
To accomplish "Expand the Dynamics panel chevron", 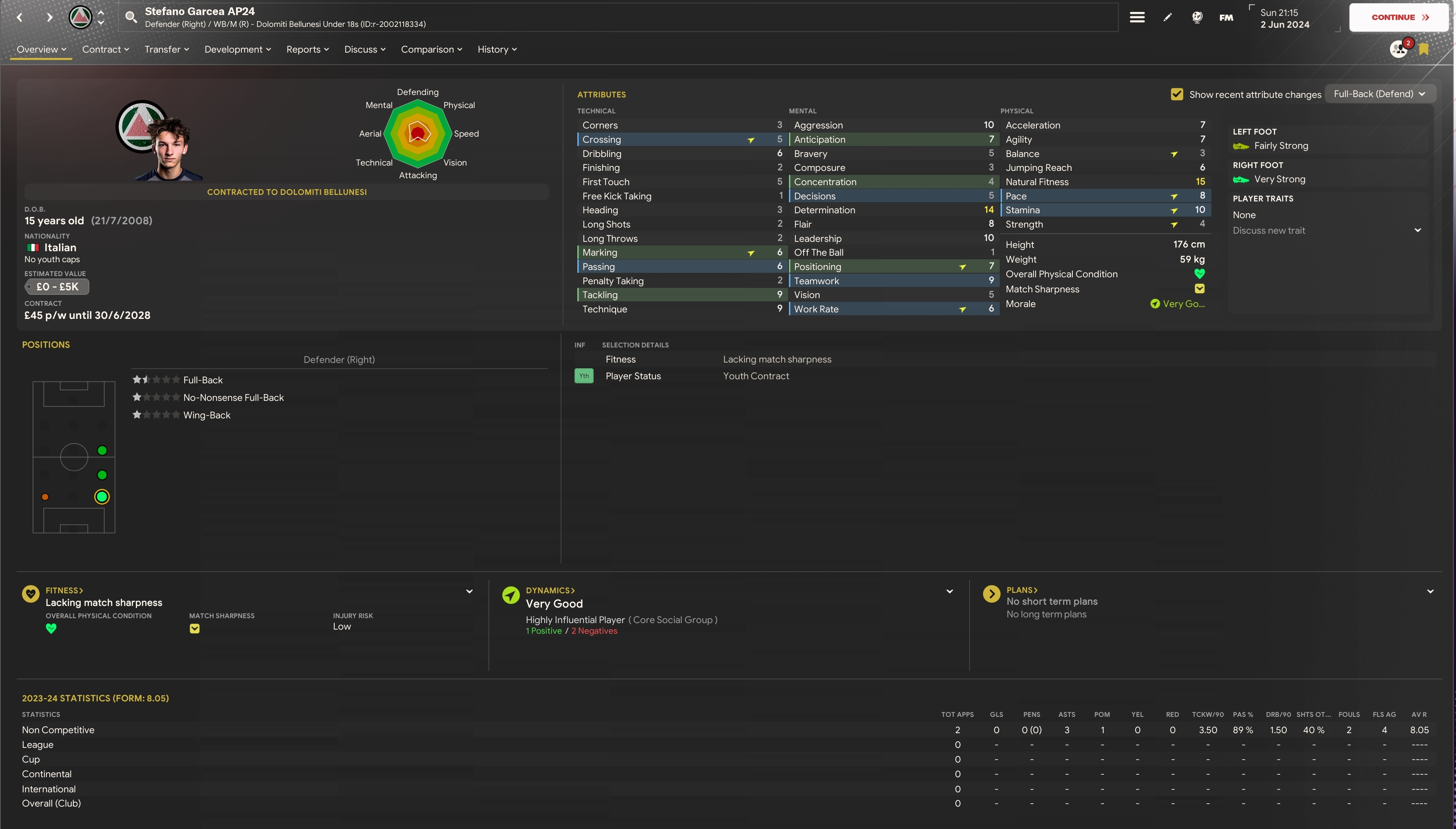I will click(950, 591).
